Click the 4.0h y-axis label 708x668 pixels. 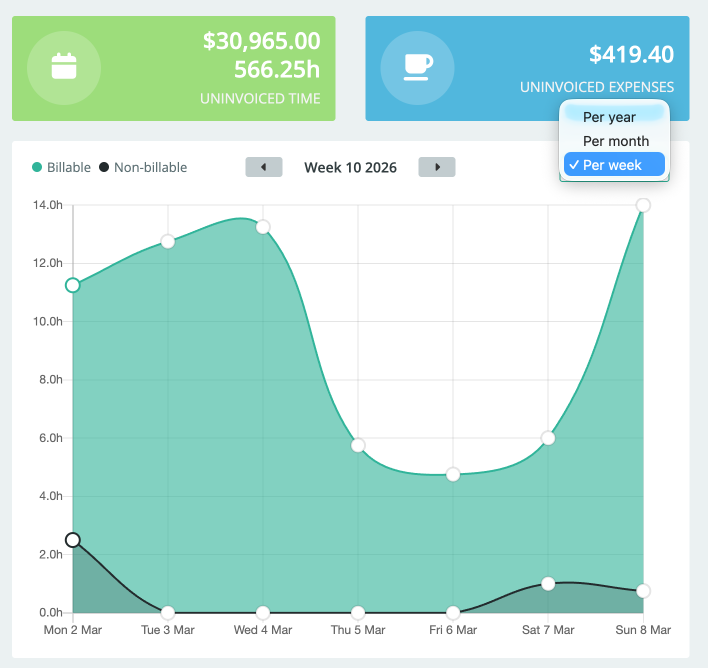pyautogui.click(x=51, y=496)
